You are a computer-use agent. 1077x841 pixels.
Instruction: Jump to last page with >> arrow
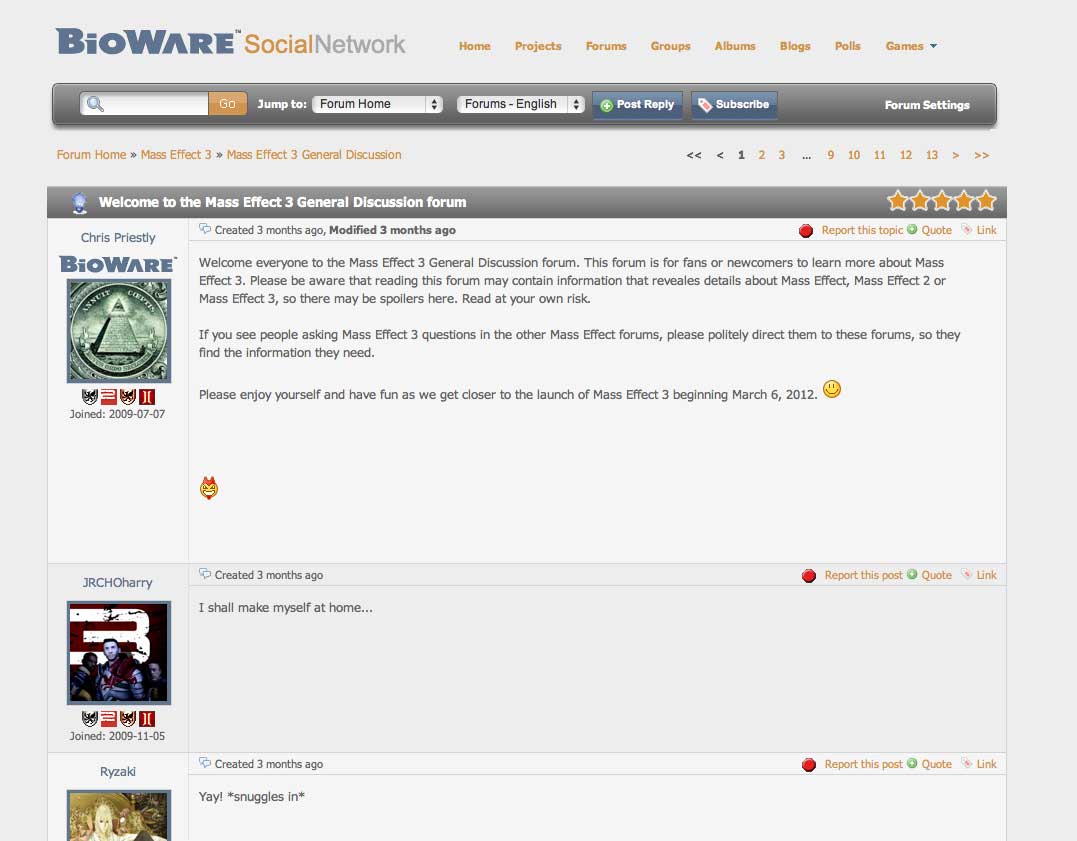pos(982,155)
